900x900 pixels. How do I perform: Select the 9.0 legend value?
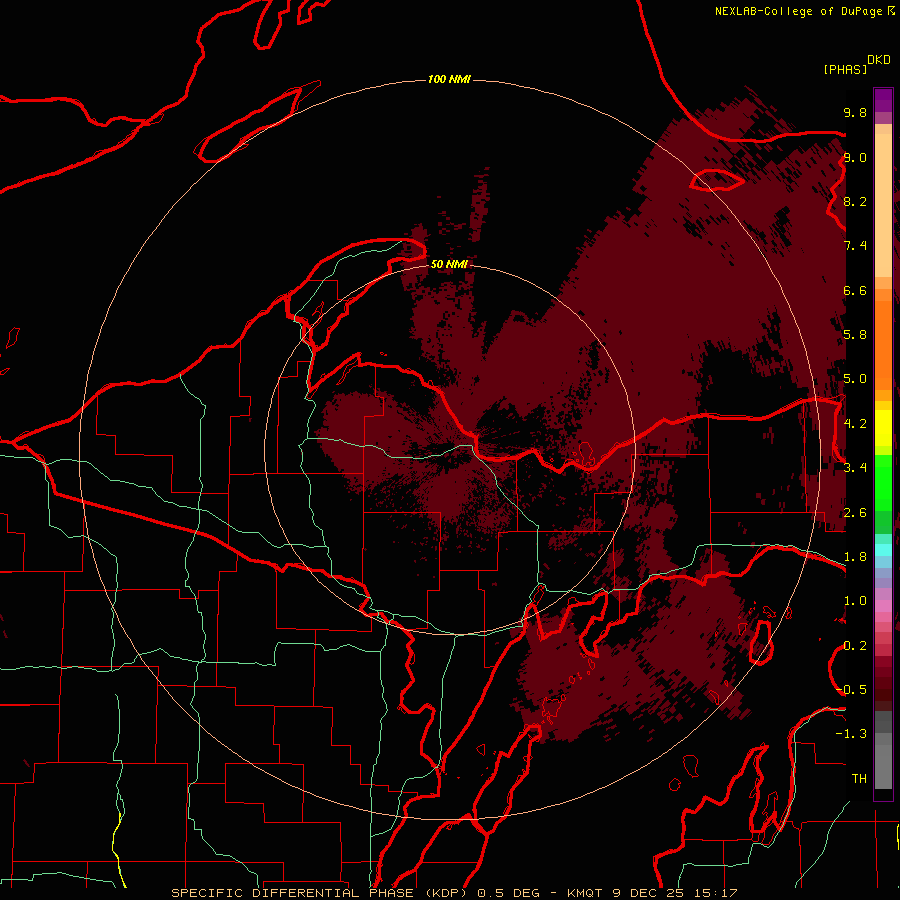point(855,157)
